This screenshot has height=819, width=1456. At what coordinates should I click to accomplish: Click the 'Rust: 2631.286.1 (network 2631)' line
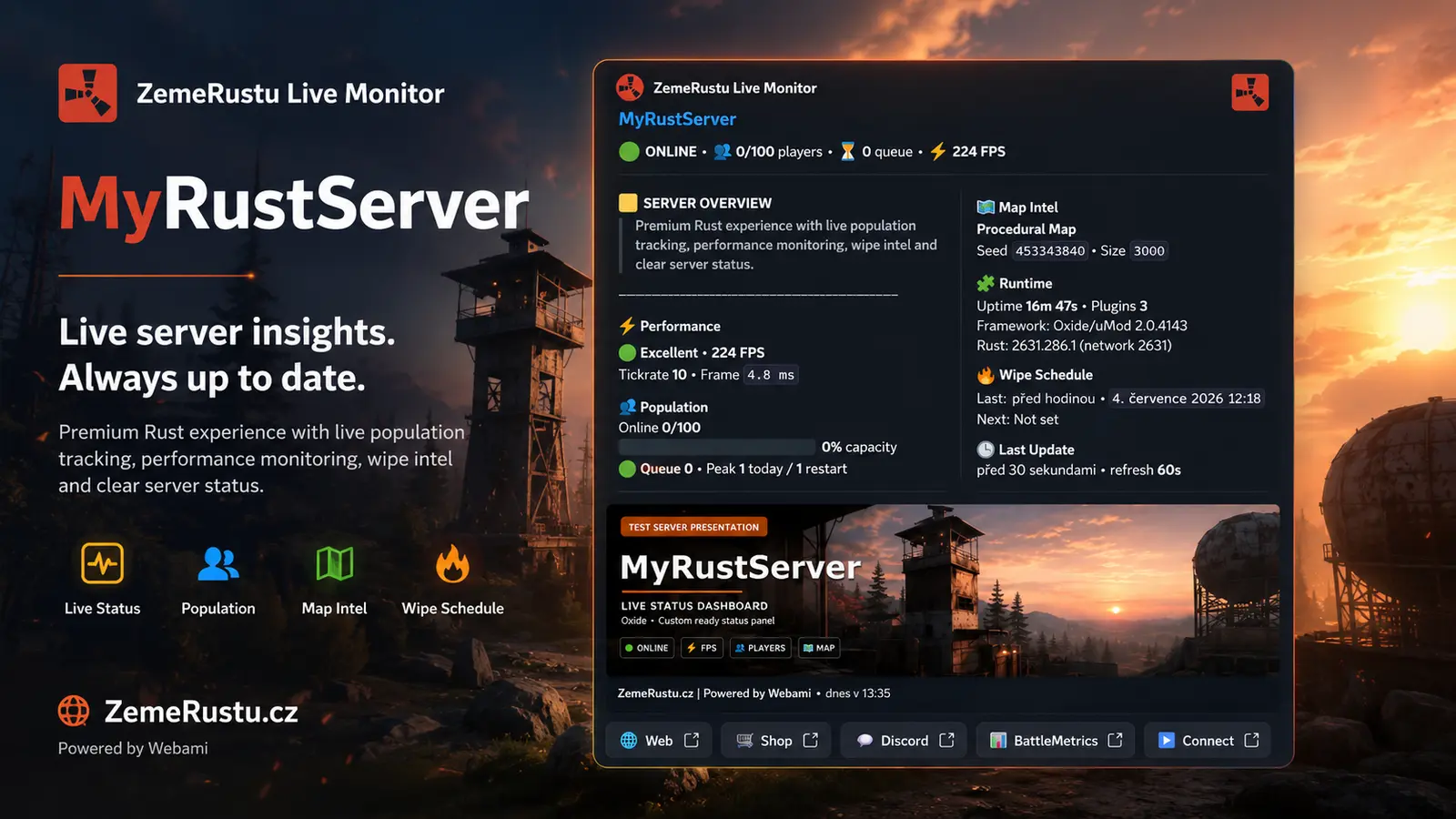tap(1074, 346)
